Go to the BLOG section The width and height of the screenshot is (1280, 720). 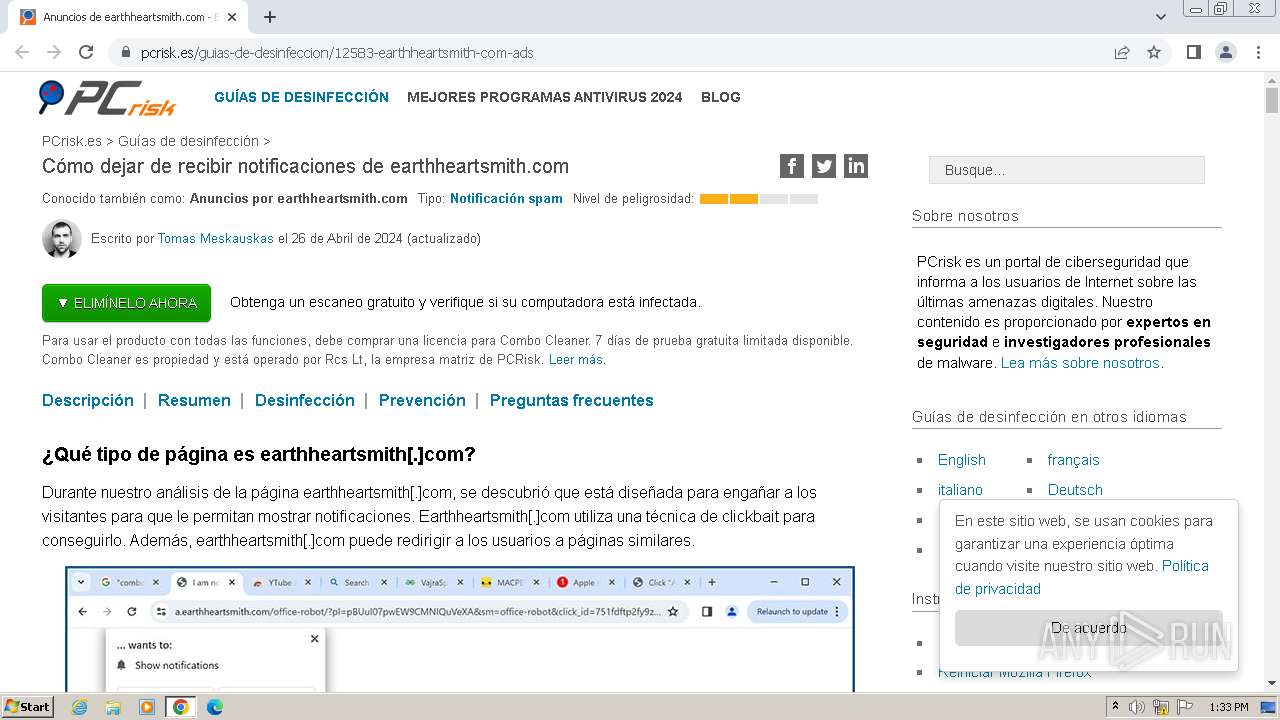tap(720, 97)
